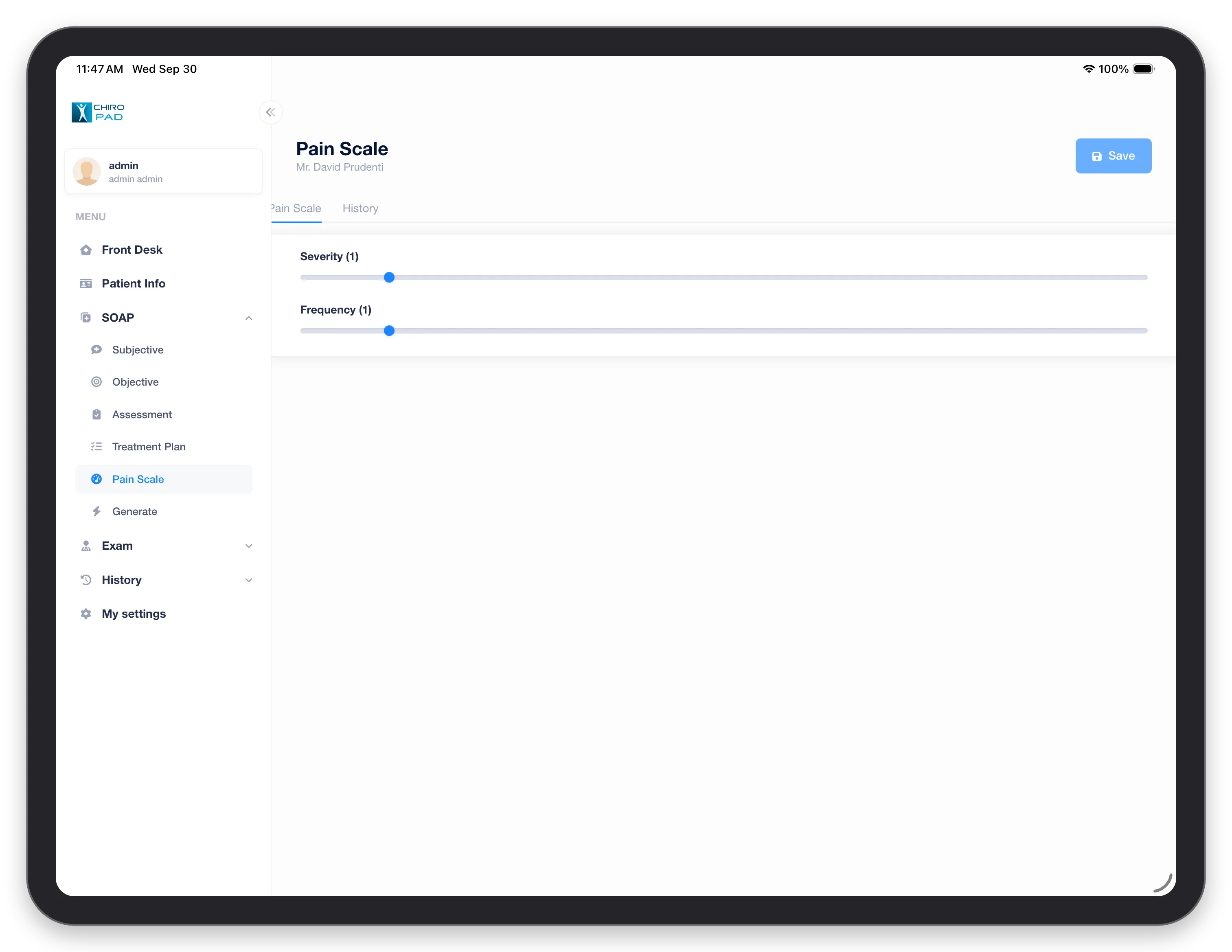
Task: Click the Subjective speech bubble icon
Action: (x=96, y=350)
